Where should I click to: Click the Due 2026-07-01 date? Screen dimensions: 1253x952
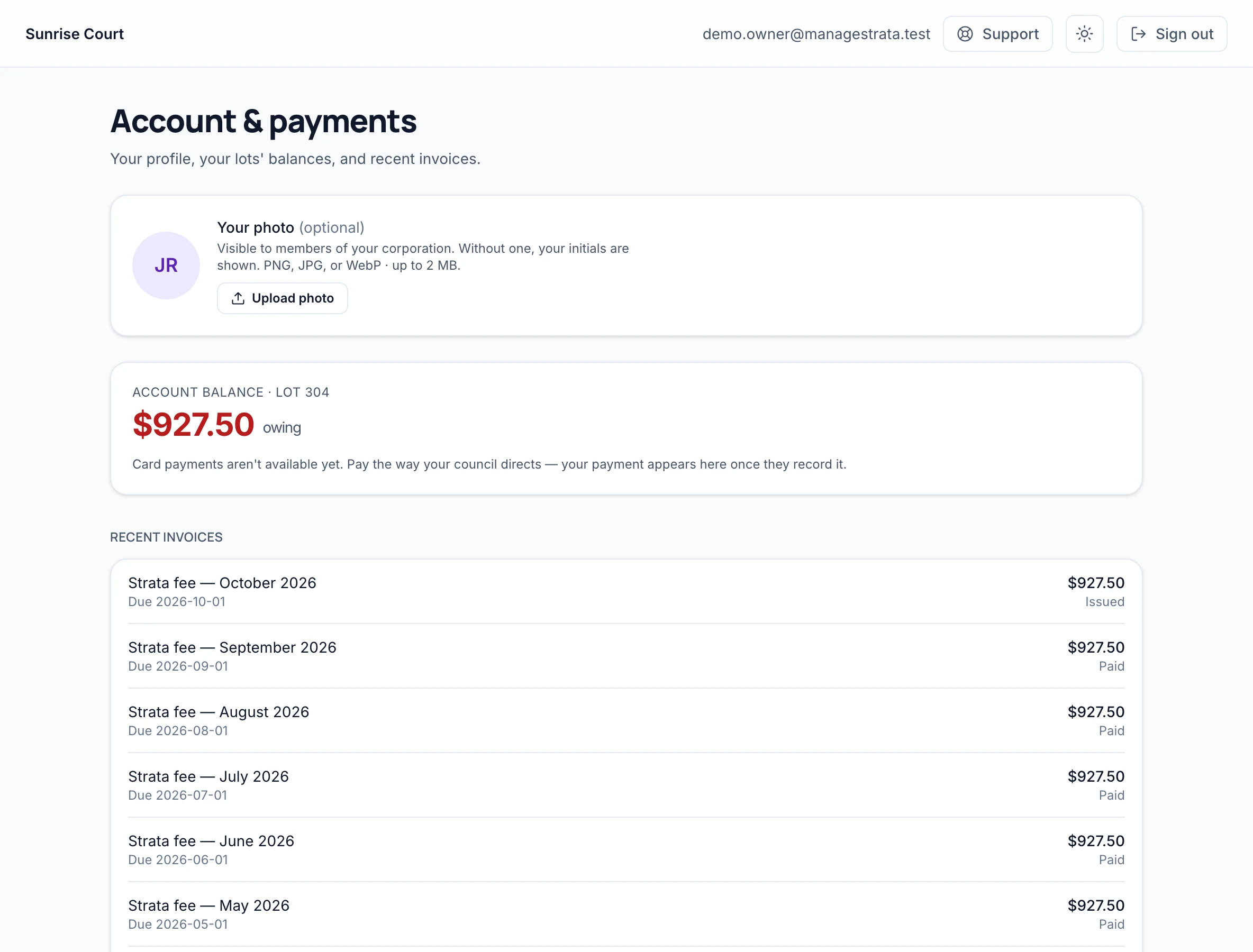click(x=177, y=795)
